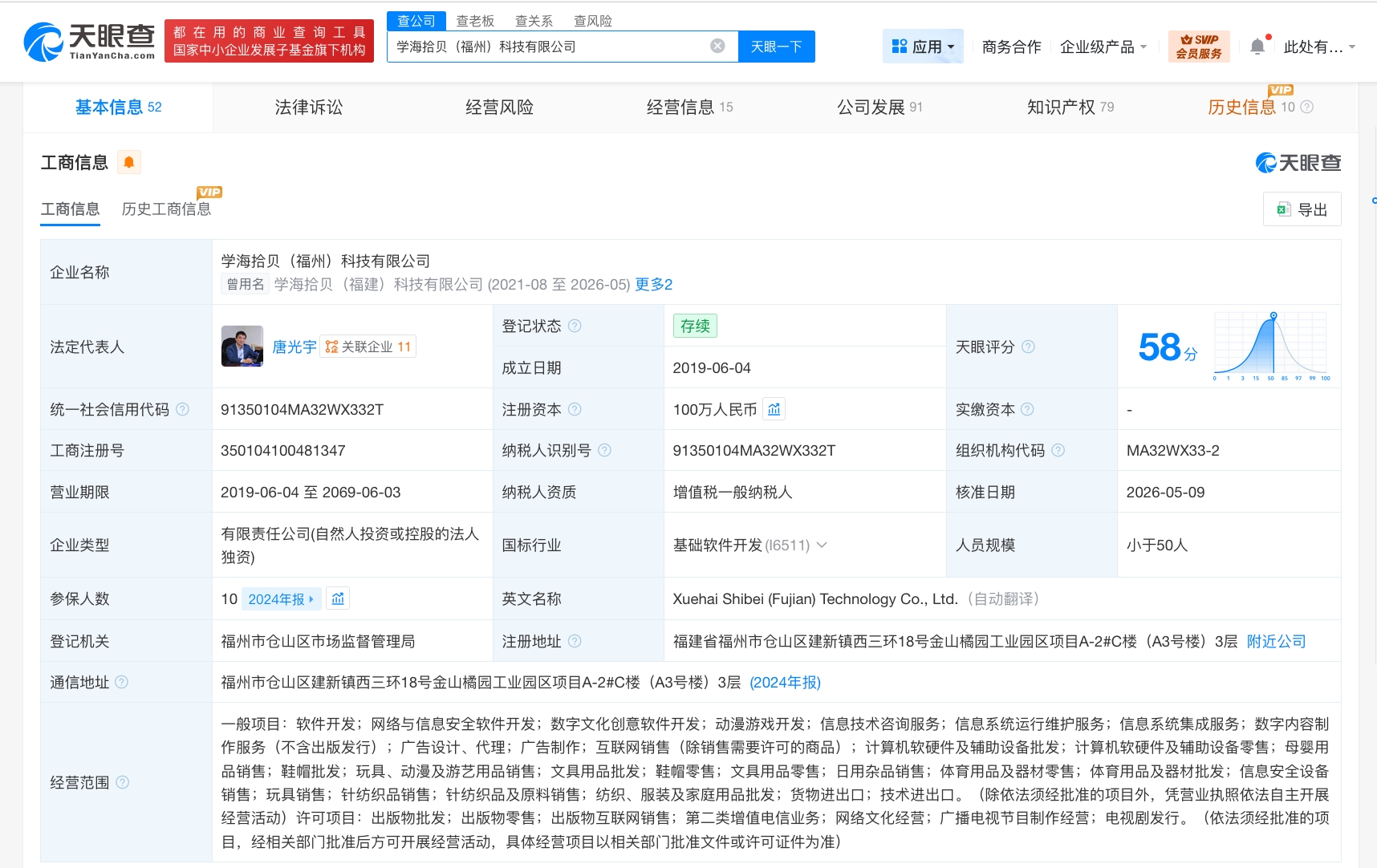
Task: Clear the search box text
Action: pos(717,47)
